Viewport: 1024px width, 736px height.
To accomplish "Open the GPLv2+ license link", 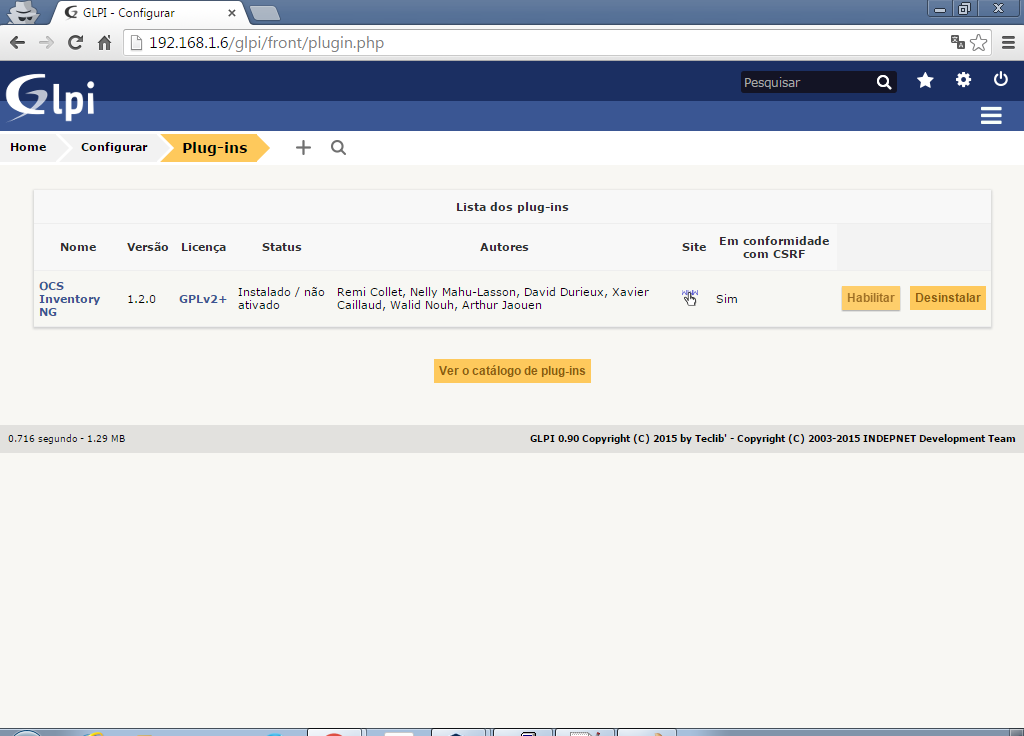I will [203, 299].
